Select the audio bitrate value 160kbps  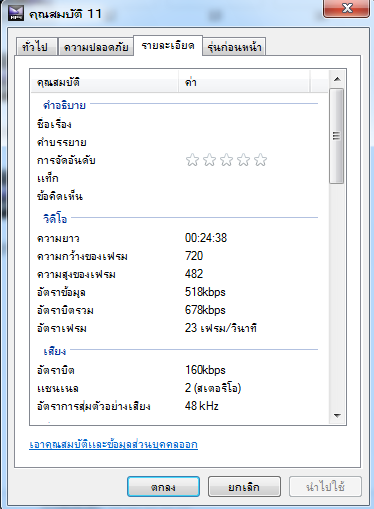click(205, 370)
